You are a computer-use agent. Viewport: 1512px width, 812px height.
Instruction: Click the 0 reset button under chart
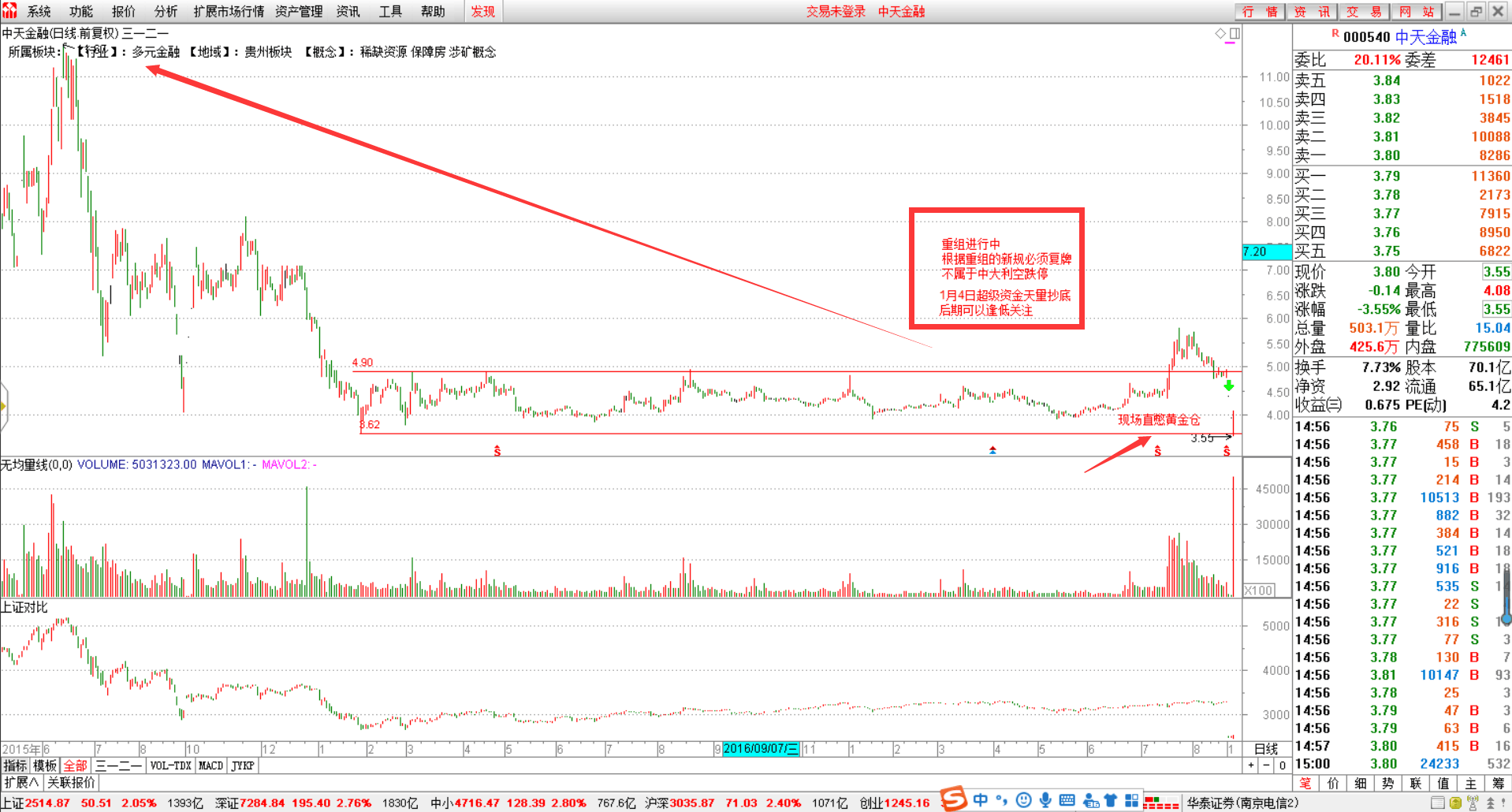(1283, 765)
